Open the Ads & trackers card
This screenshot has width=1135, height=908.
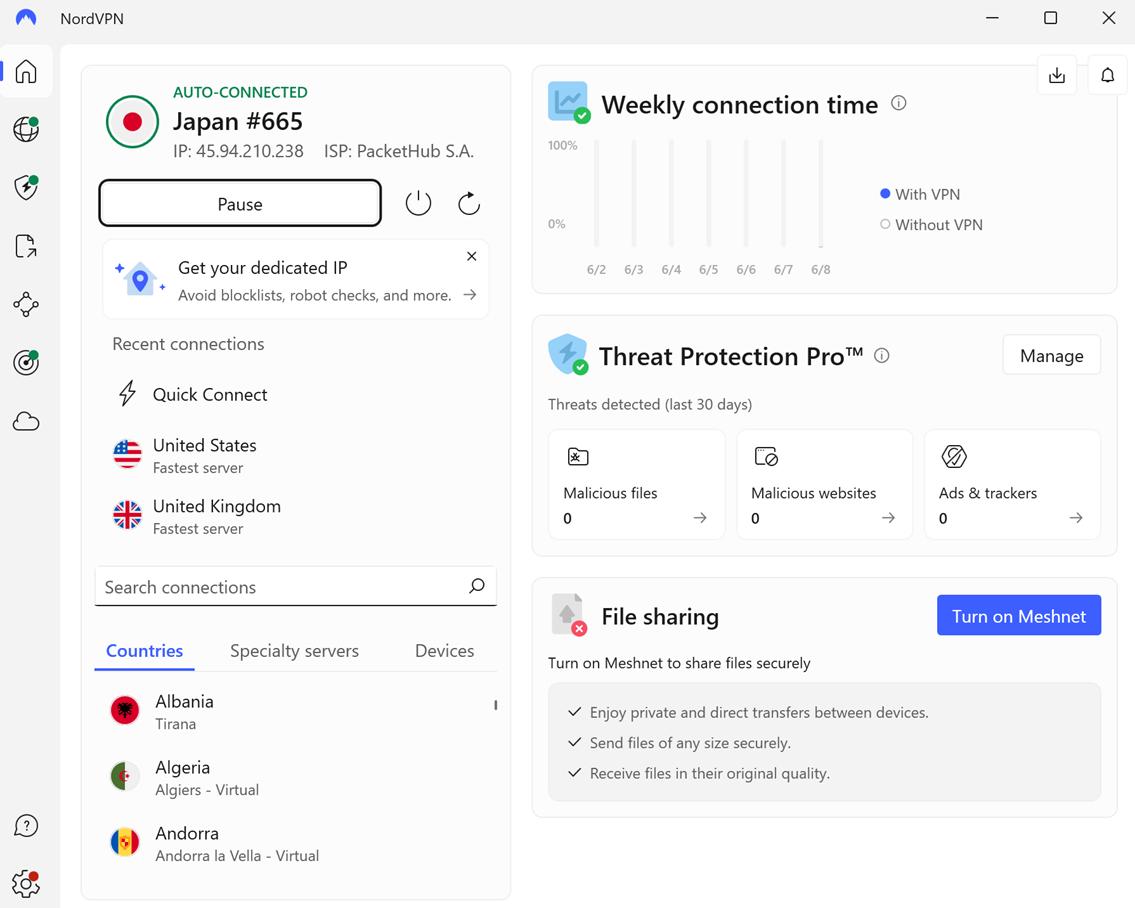[x=1012, y=484]
